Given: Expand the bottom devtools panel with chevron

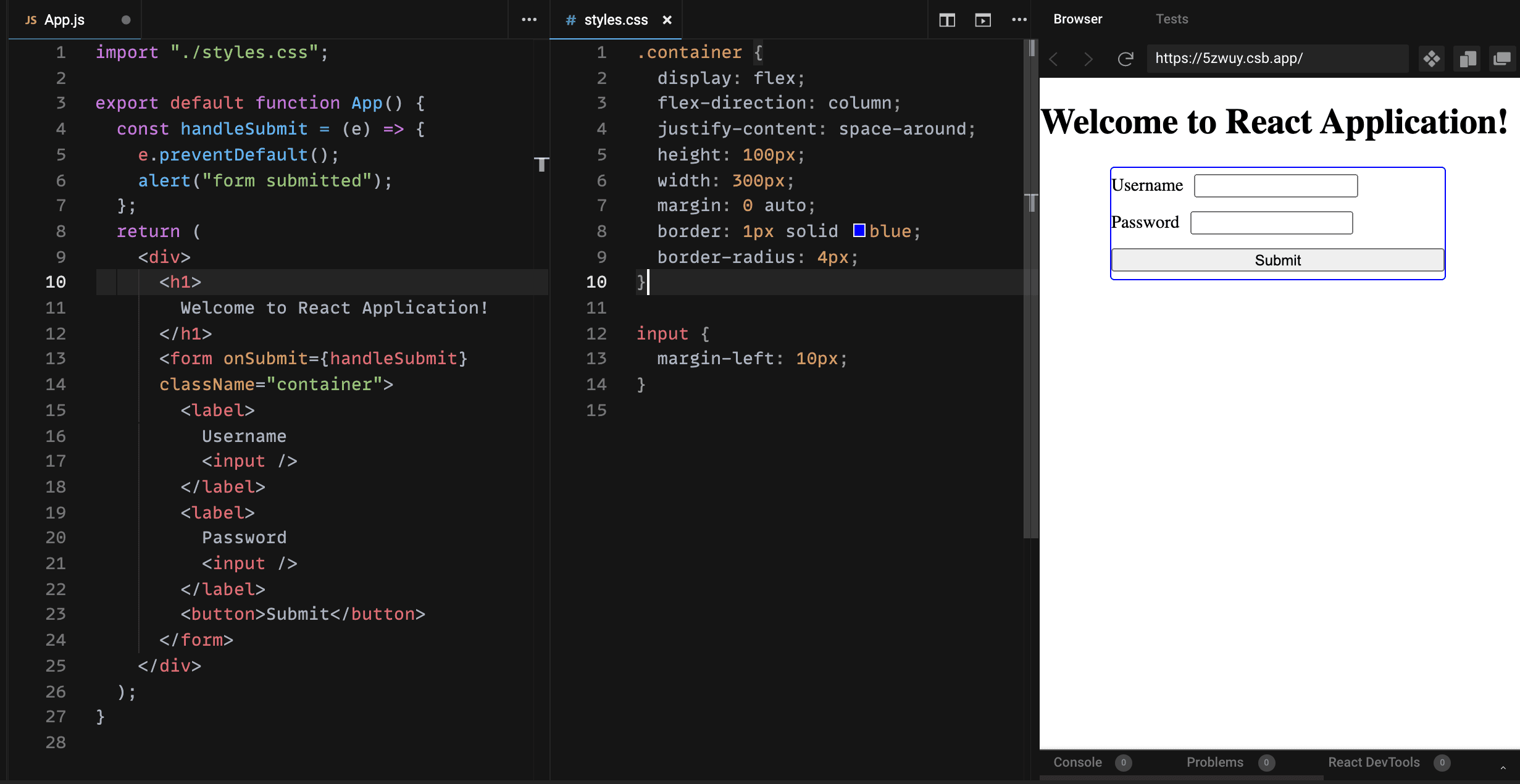Looking at the screenshot, I should 1503,767.
